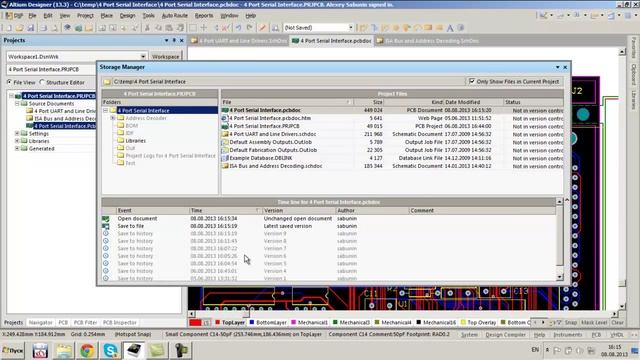Select the File View radio button

coord(9,82)
